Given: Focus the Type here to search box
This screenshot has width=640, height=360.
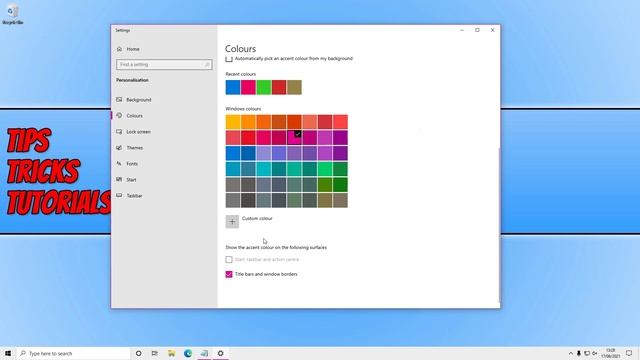Looking at the screenshot, I should point(74,353).
